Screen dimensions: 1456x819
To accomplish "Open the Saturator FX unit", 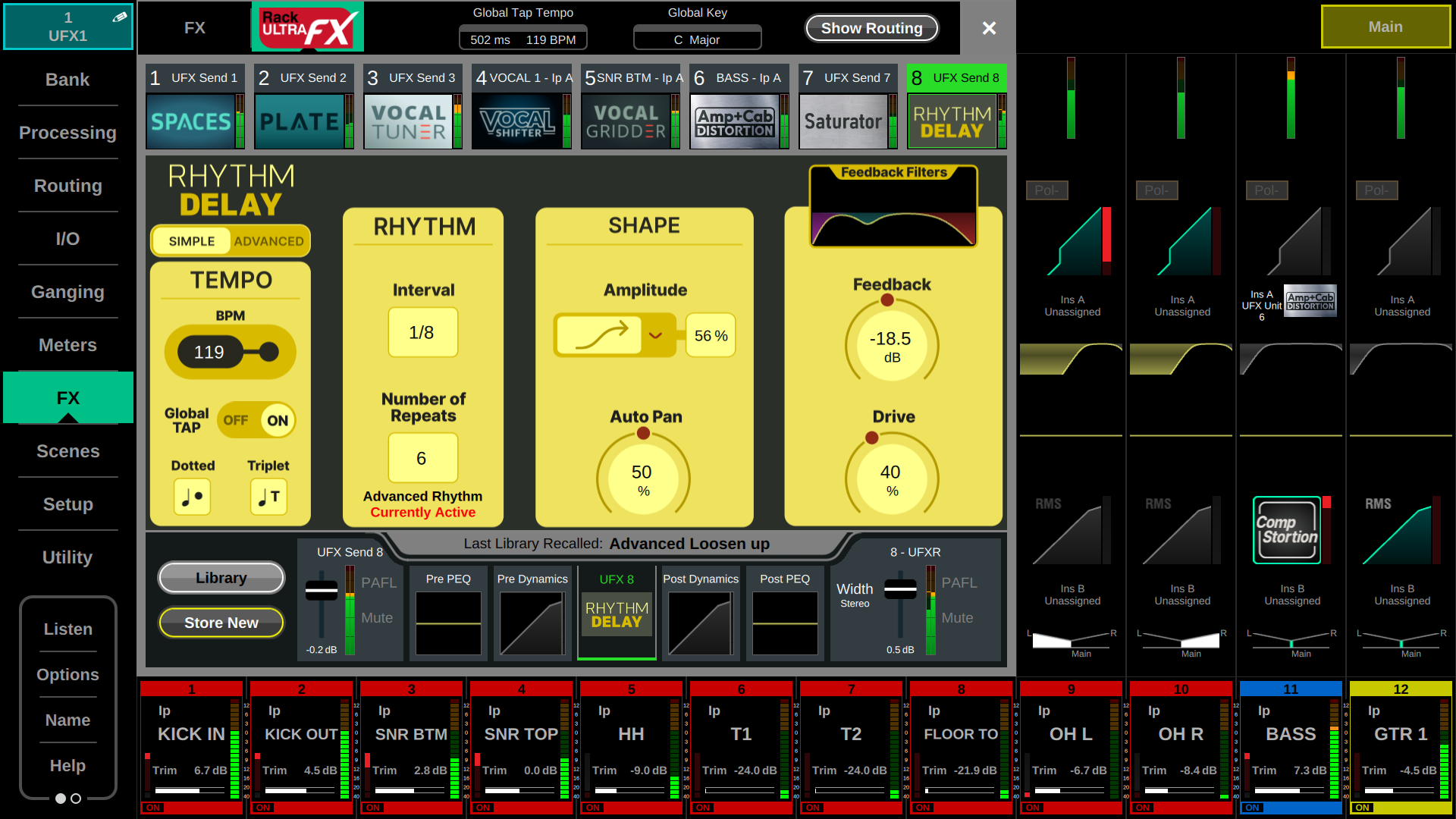I will pos(843,121).
